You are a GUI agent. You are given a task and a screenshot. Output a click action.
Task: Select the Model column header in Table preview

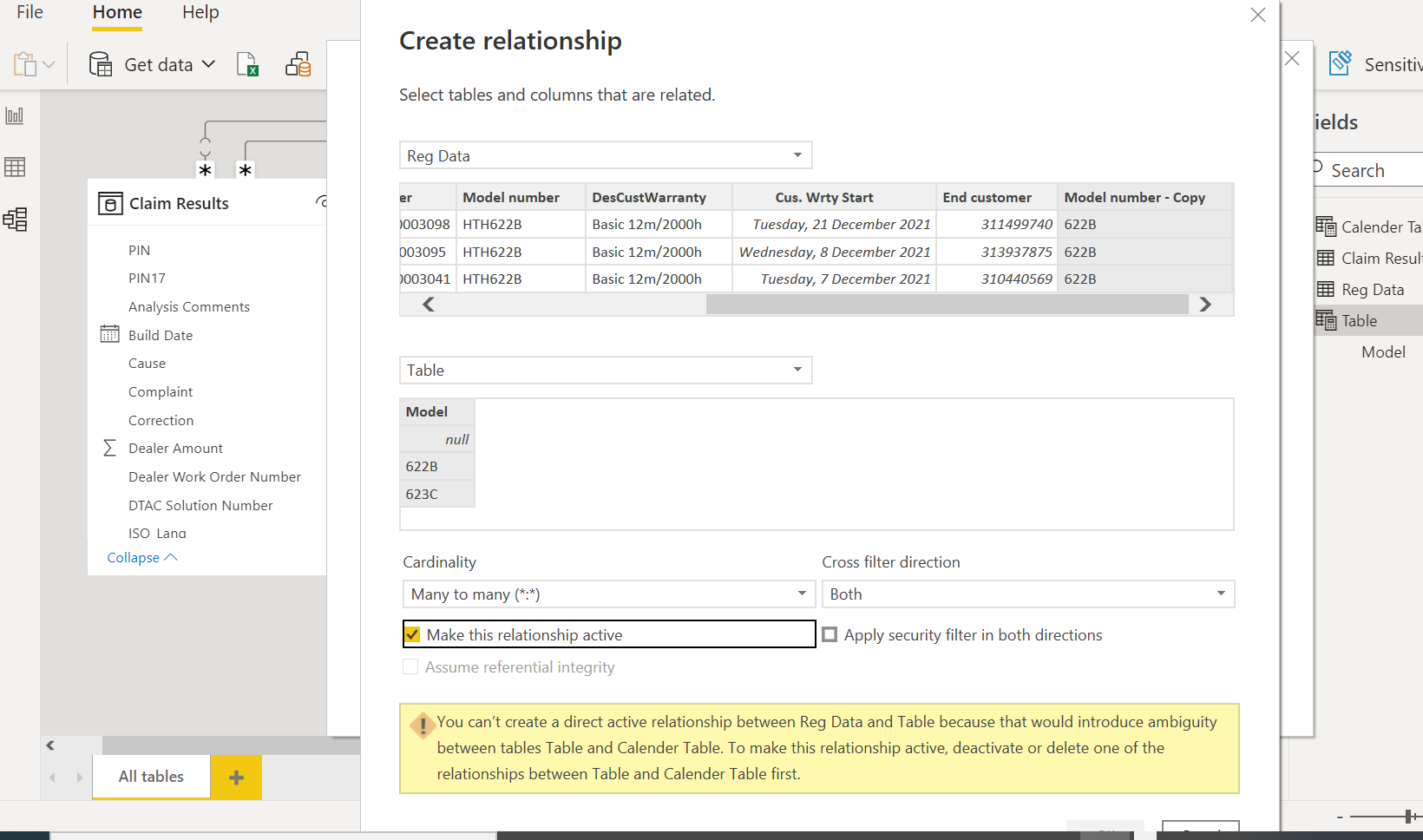(x=437, y=411)
